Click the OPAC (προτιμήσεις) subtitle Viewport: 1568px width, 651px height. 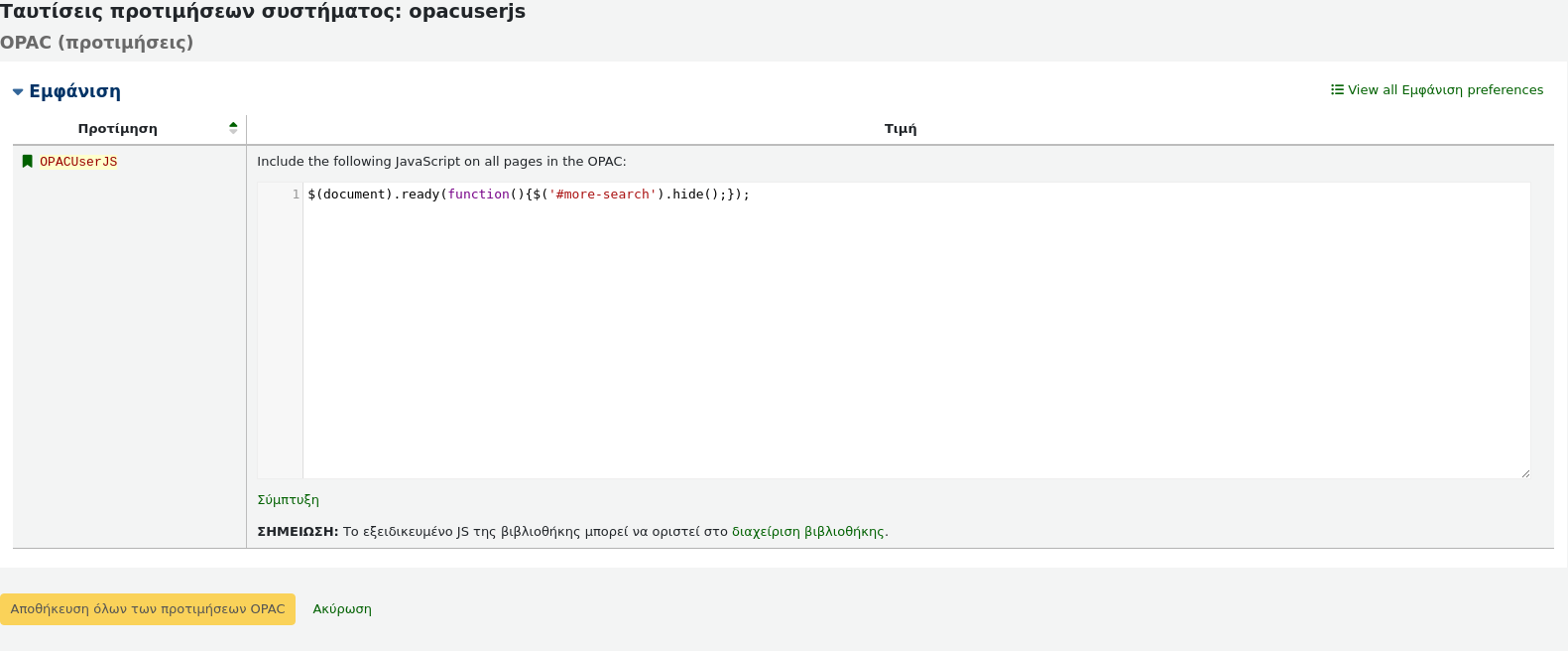tap(97, 43)
